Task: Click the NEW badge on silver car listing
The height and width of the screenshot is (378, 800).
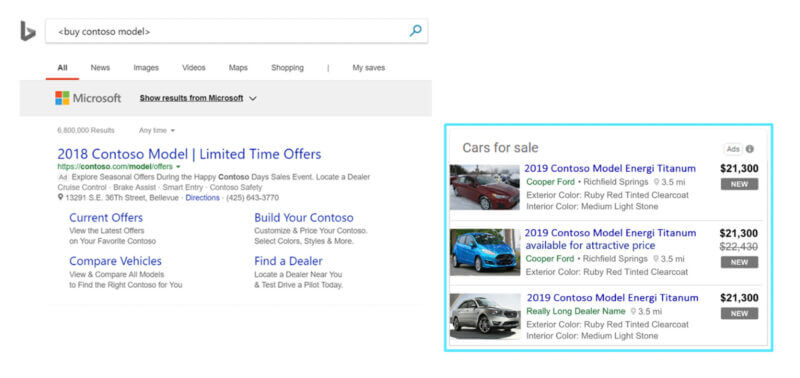Action: (739, 314)
